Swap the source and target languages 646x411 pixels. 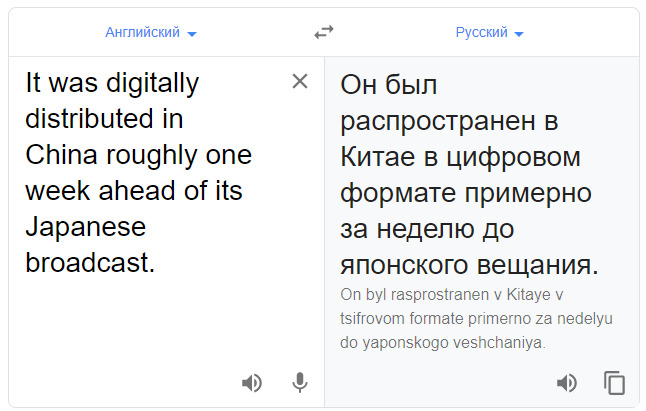[323, 32]
